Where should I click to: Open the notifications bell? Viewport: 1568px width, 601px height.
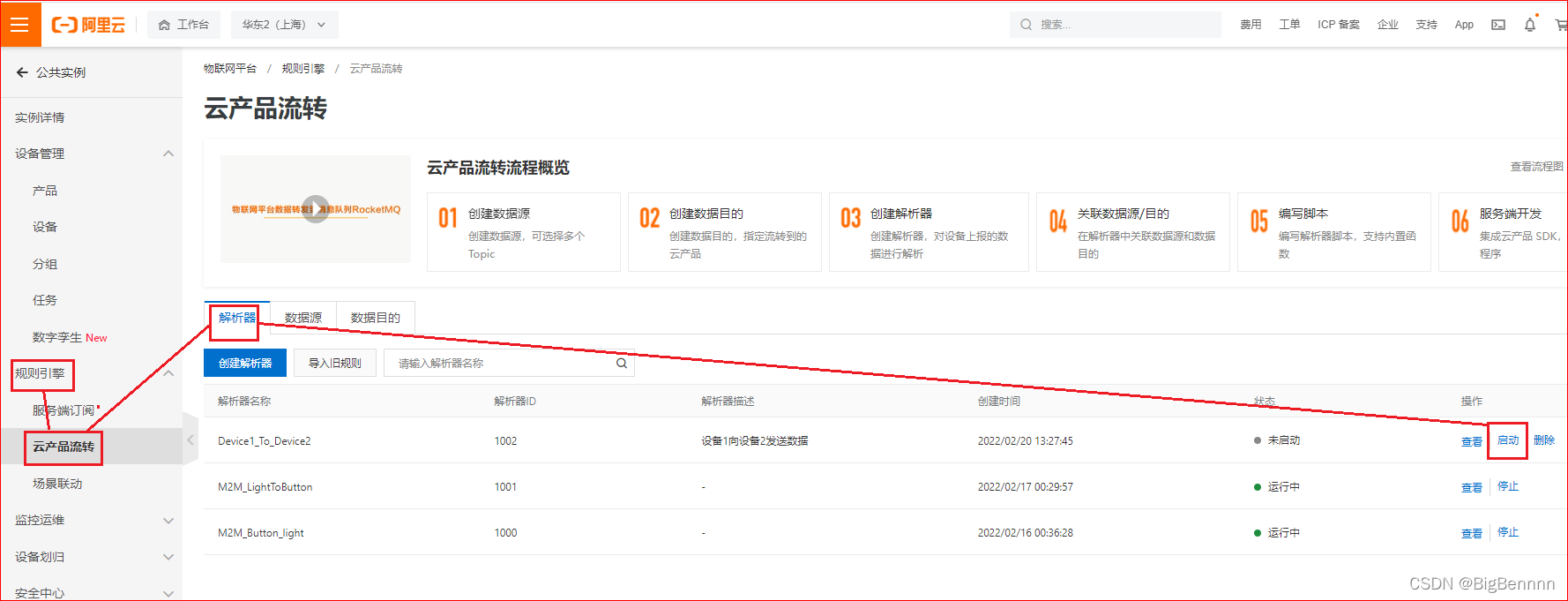point(1530,25)
